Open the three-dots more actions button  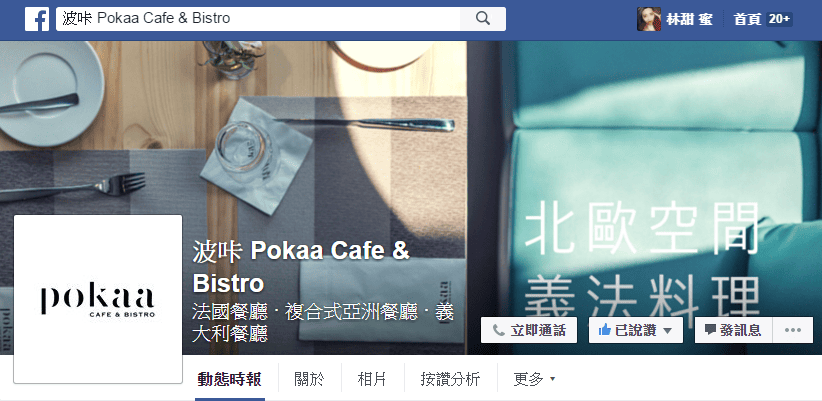(x=793, y=330)
